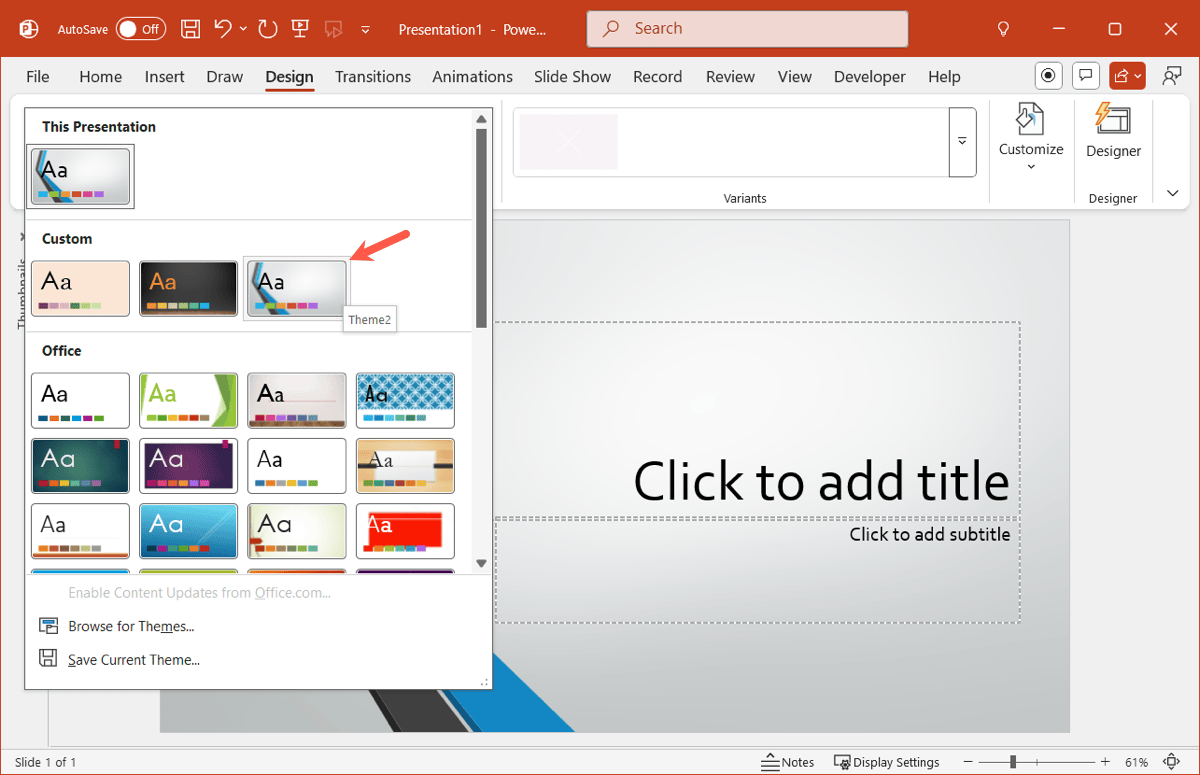Viewport: 1200px width, 775px height.
Task: Apply the green Facet theme
Action: 188,400
